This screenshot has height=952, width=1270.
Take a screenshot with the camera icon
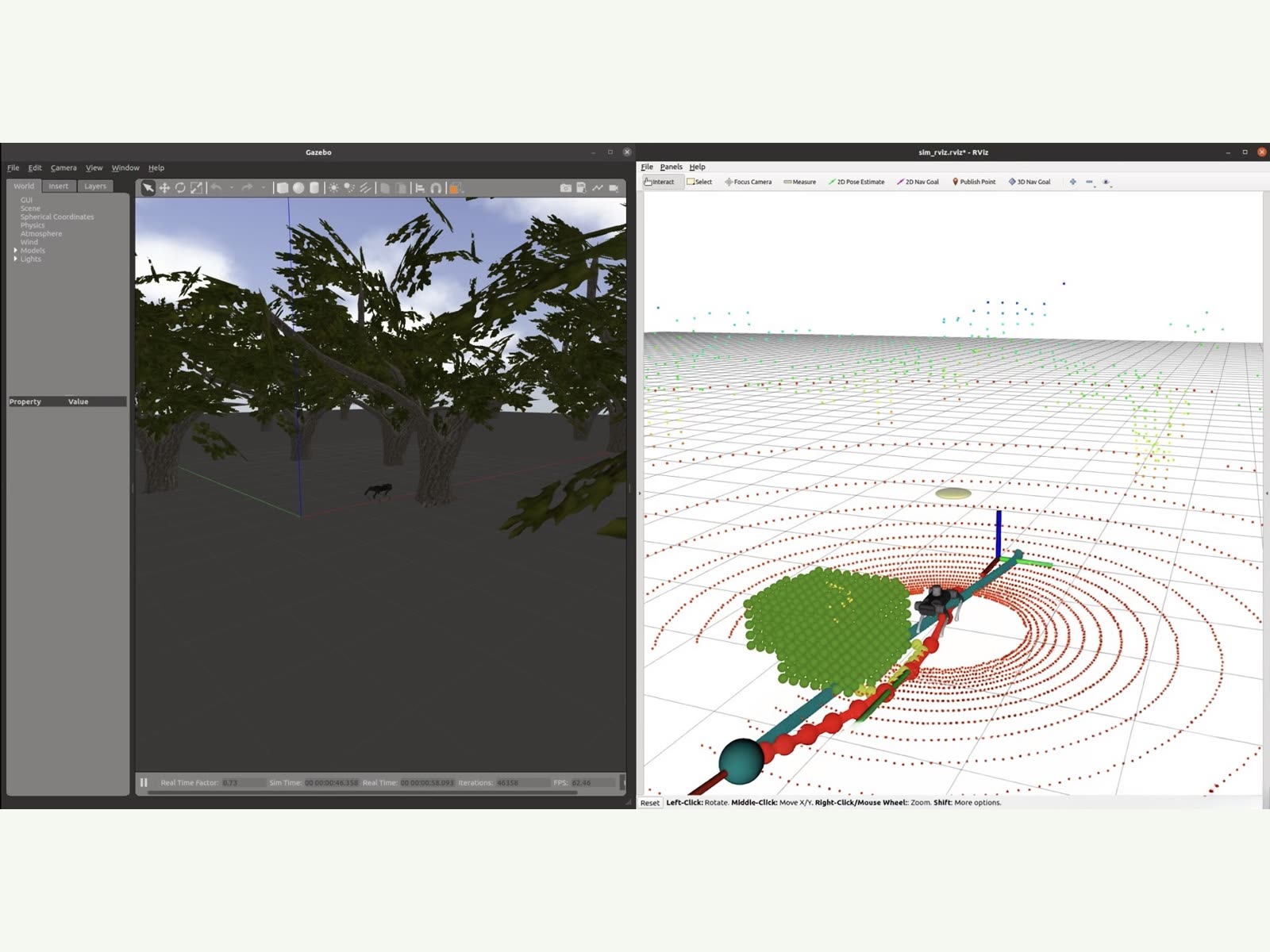click(565, 188)
